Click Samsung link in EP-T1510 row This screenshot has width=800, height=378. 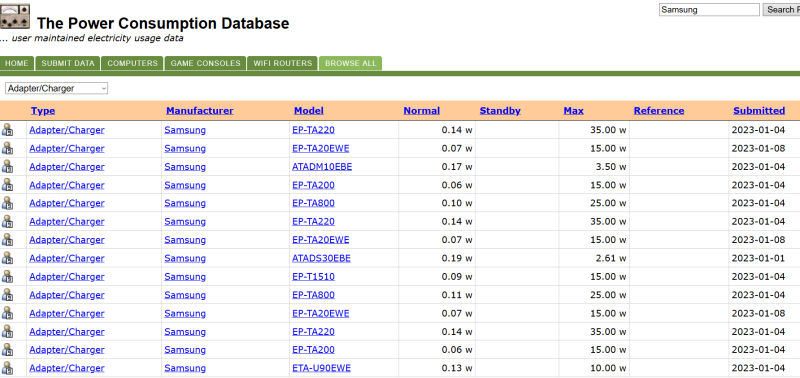185,276
